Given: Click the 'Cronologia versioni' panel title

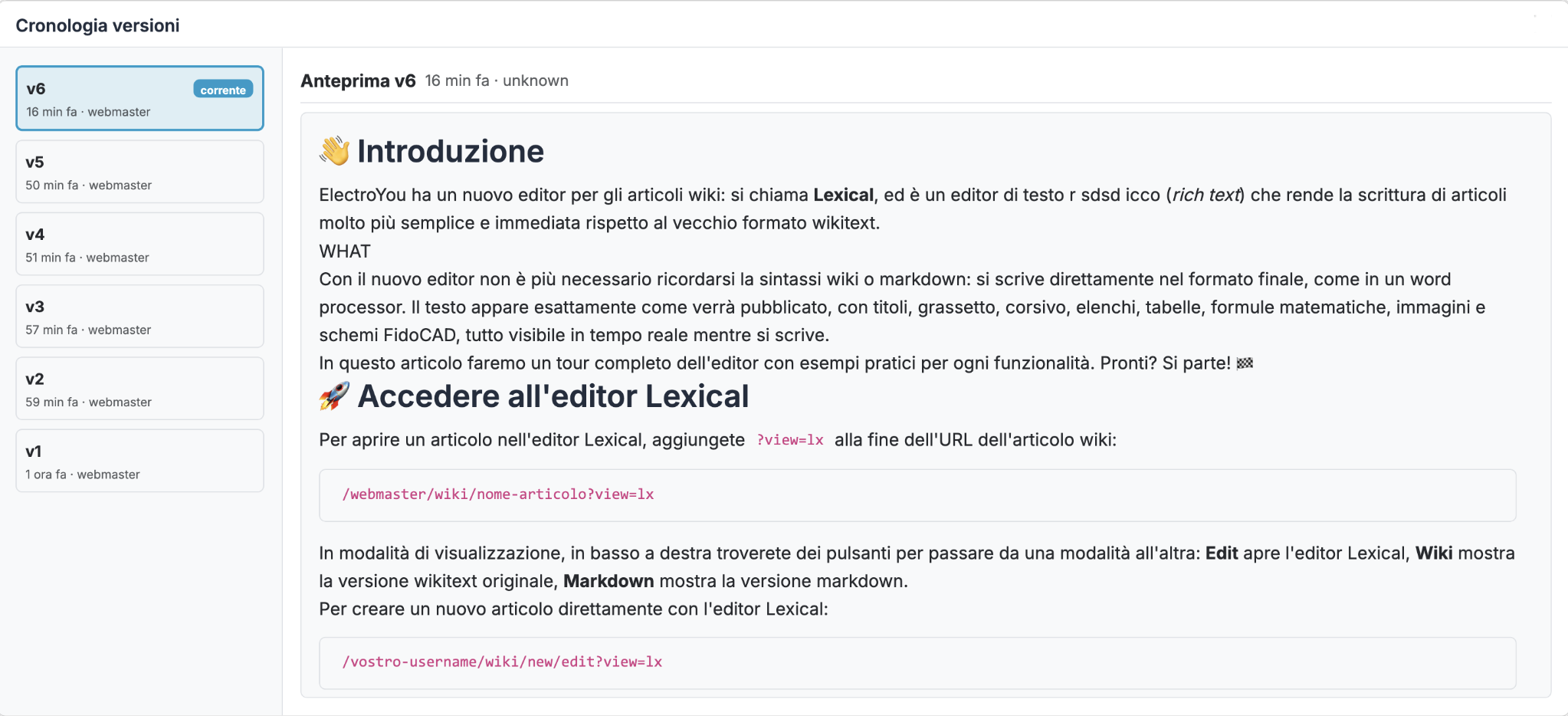Looking at the screenshot, I should pos(97,25).
